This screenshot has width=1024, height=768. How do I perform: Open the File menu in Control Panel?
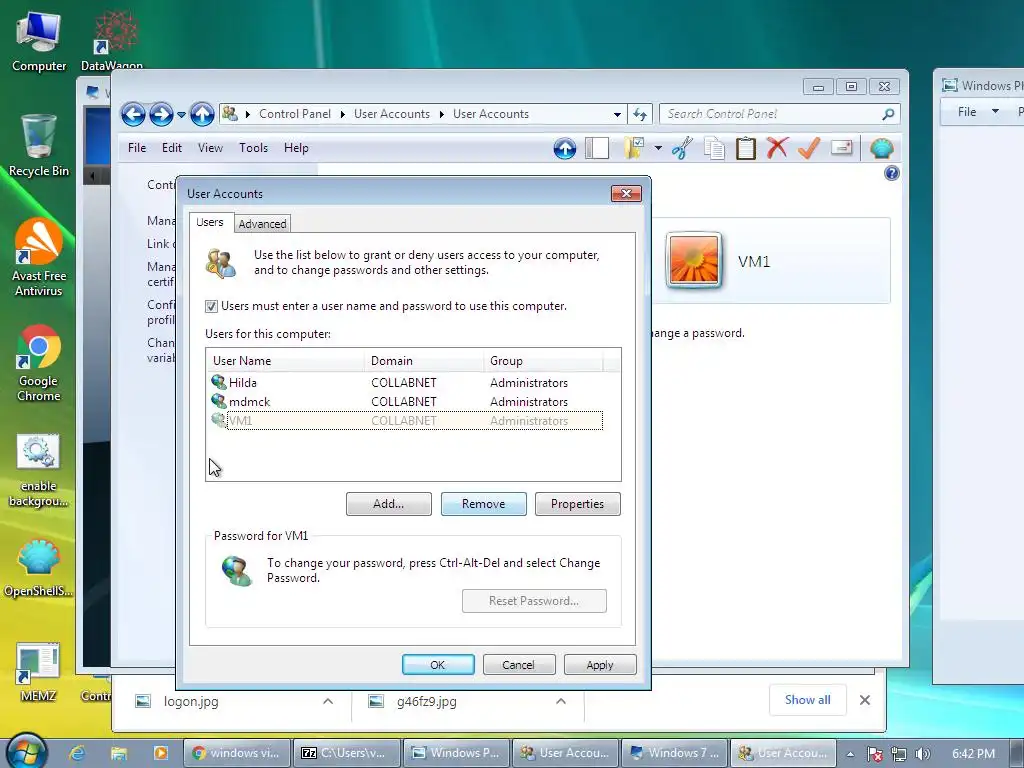pyautogui.click(x=136, y=148)
